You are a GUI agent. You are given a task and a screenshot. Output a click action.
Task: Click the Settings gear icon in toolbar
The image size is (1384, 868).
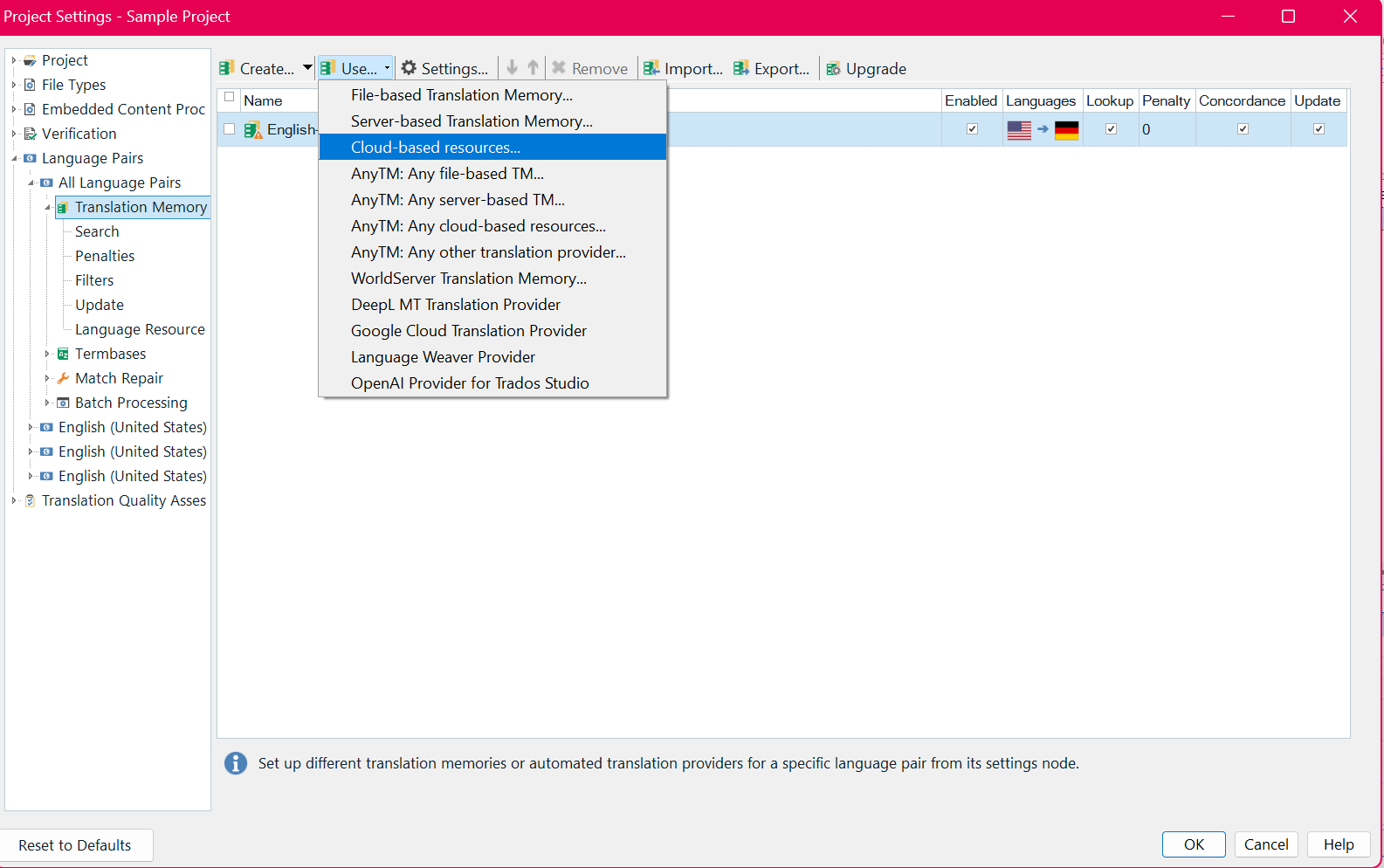pyautogui.click(x=409, y=68)
